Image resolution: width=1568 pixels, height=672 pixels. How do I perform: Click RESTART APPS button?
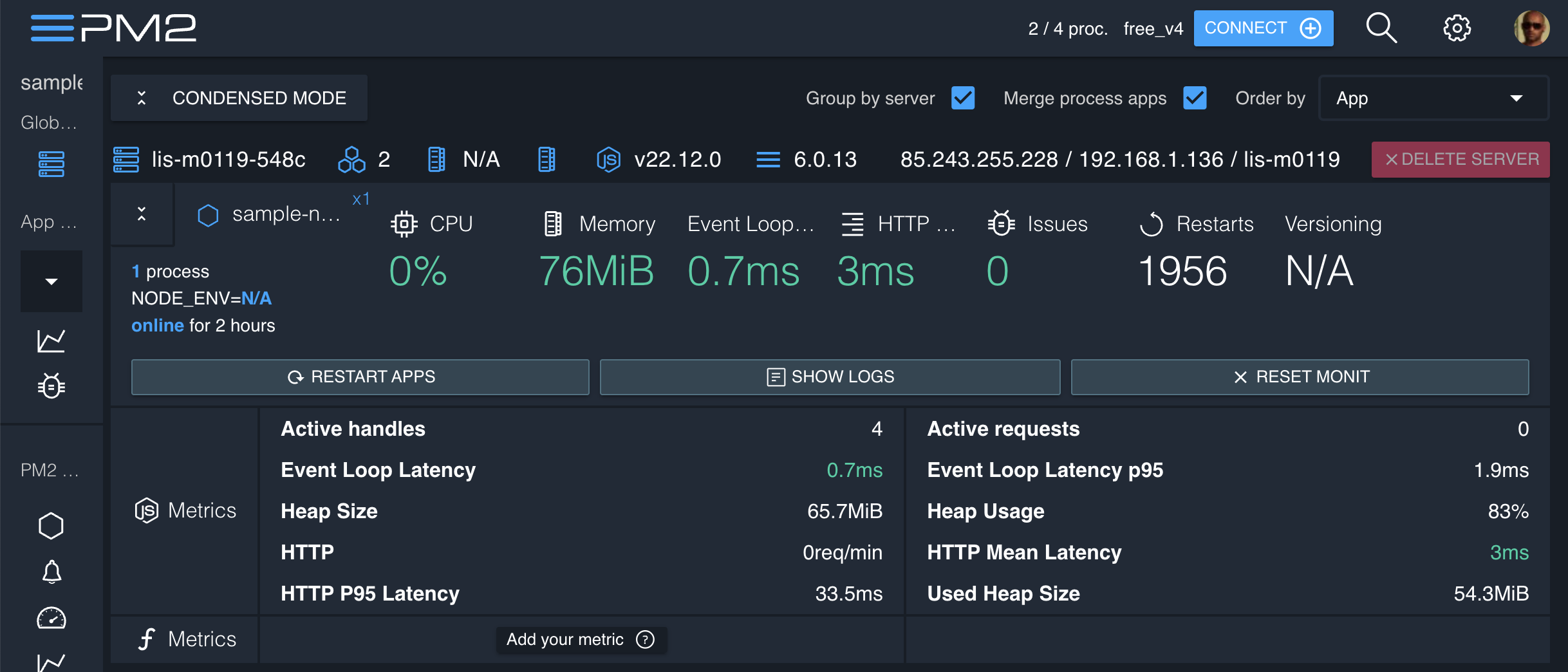tap(360, 377)
